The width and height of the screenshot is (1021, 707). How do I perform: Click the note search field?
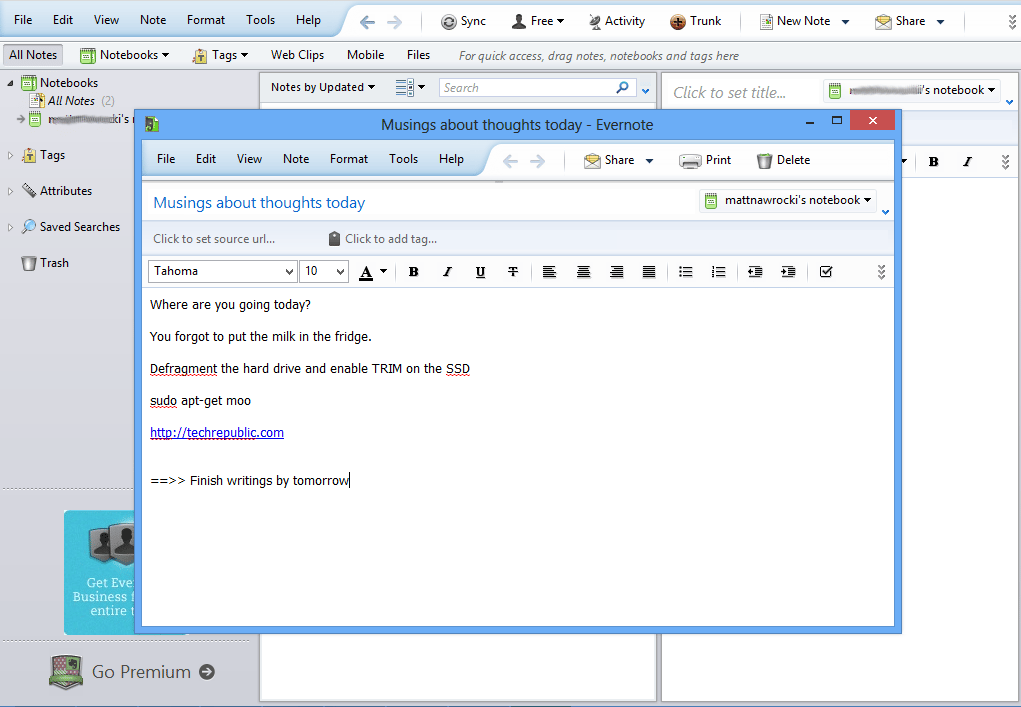[527, 87]
